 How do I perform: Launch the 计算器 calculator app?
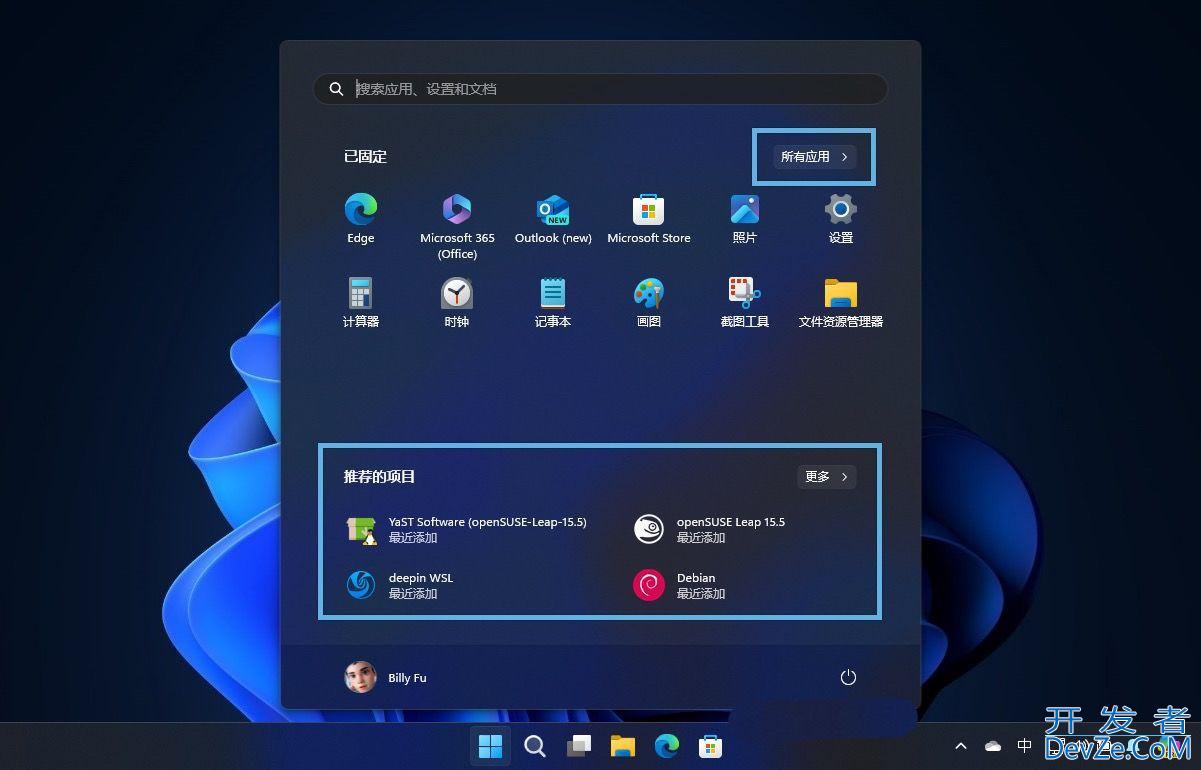point(361,302)
